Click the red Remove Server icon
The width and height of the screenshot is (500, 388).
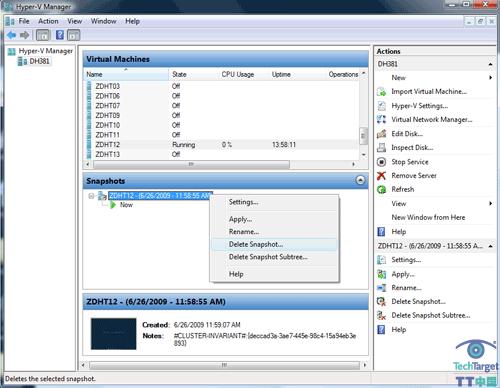click(x=381, y=176)
